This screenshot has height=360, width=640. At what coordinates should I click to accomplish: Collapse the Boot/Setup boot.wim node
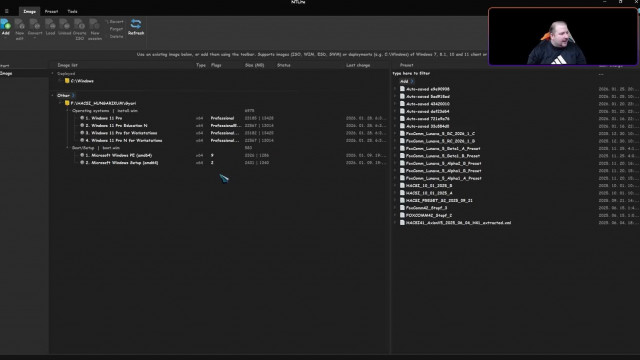point(68,148)
